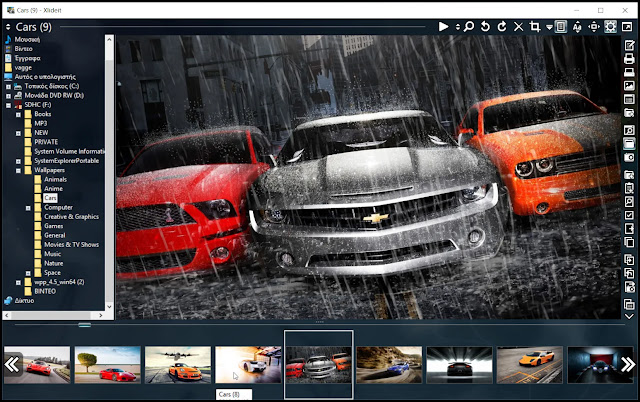Click the rotate copy sidebar icon
The width and height of the screenshot is (640, 402).
629,273
